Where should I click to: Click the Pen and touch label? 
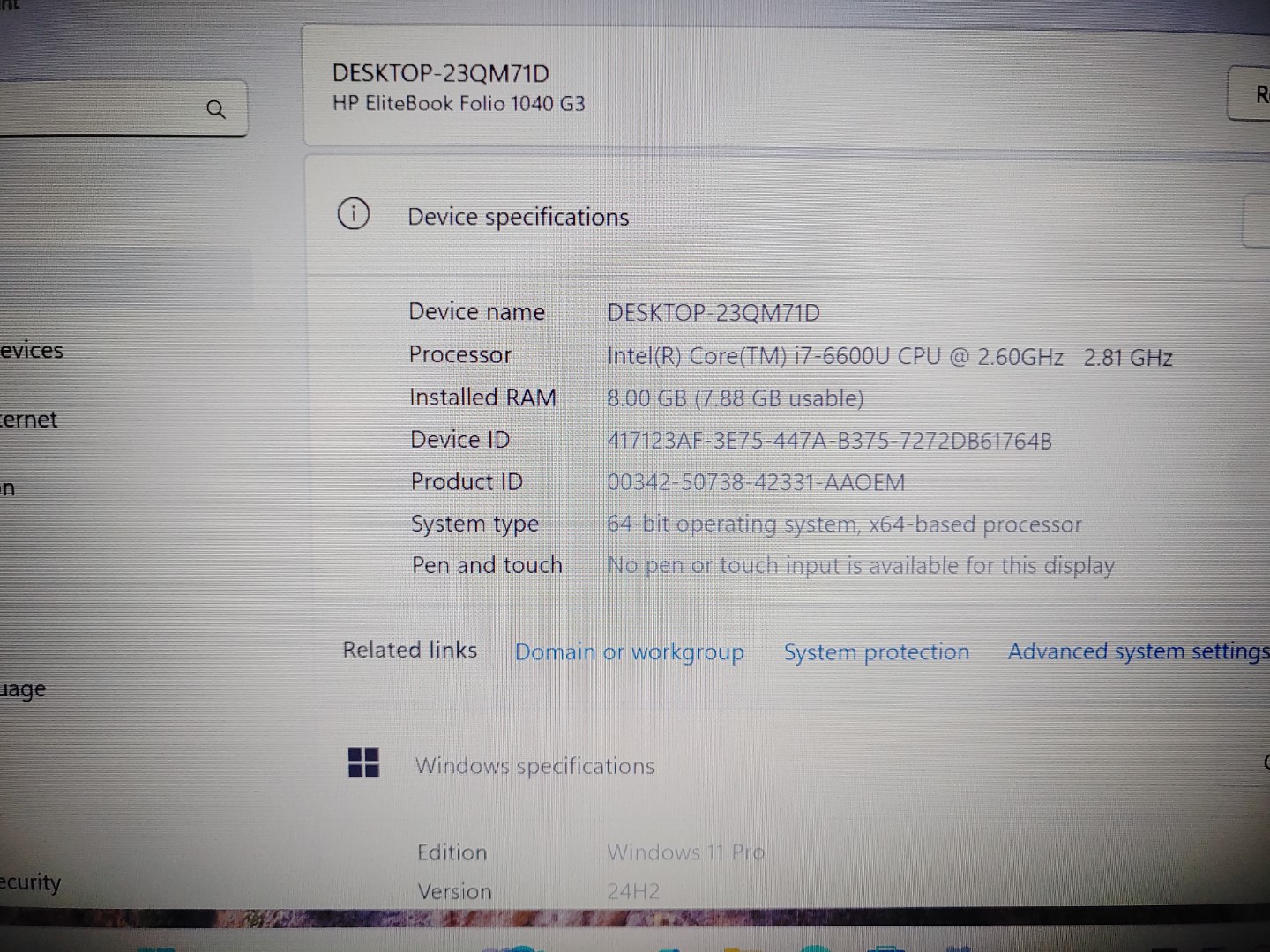[487, 565]
